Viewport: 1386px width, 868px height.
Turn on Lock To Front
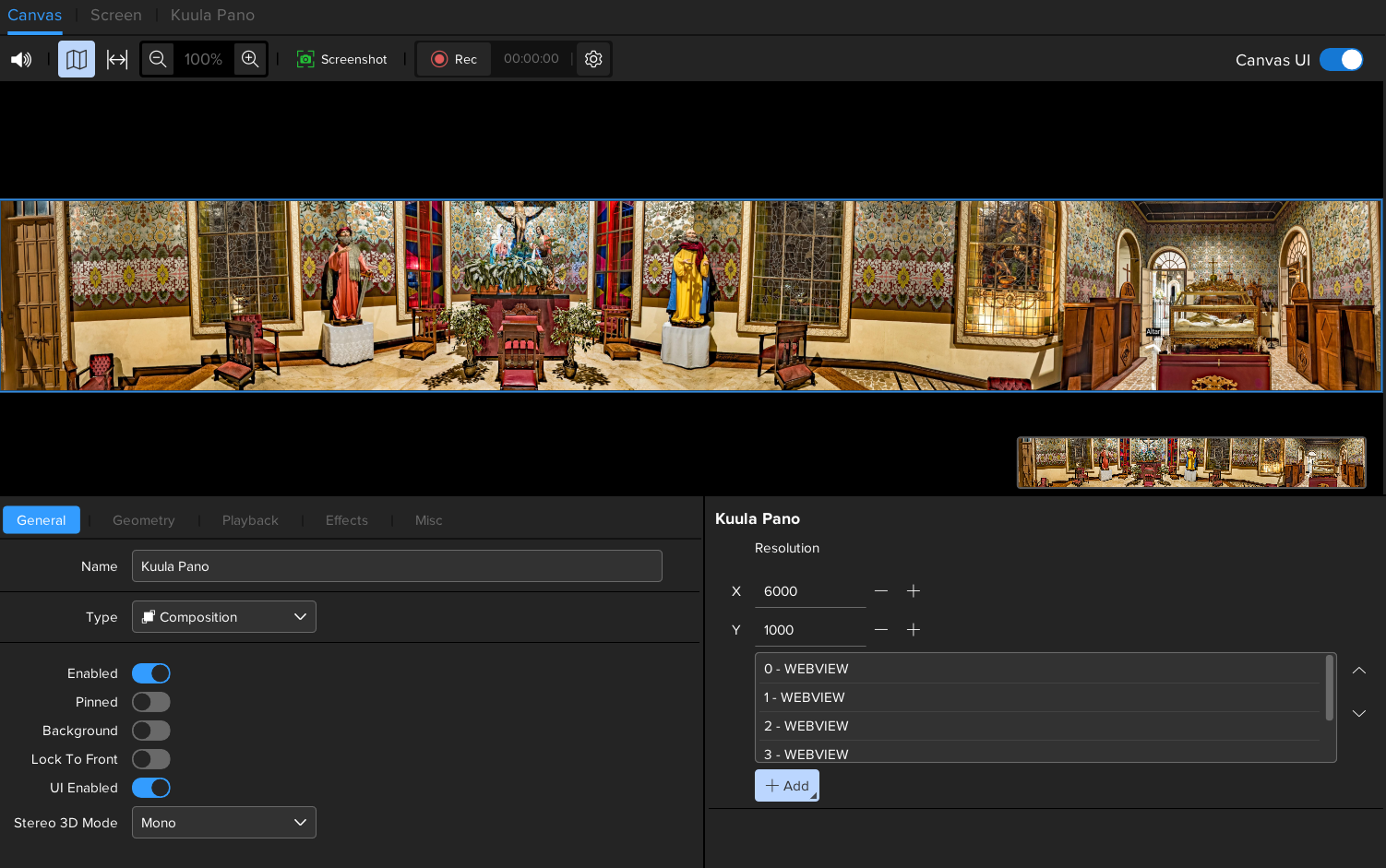(x=151, y=759)
